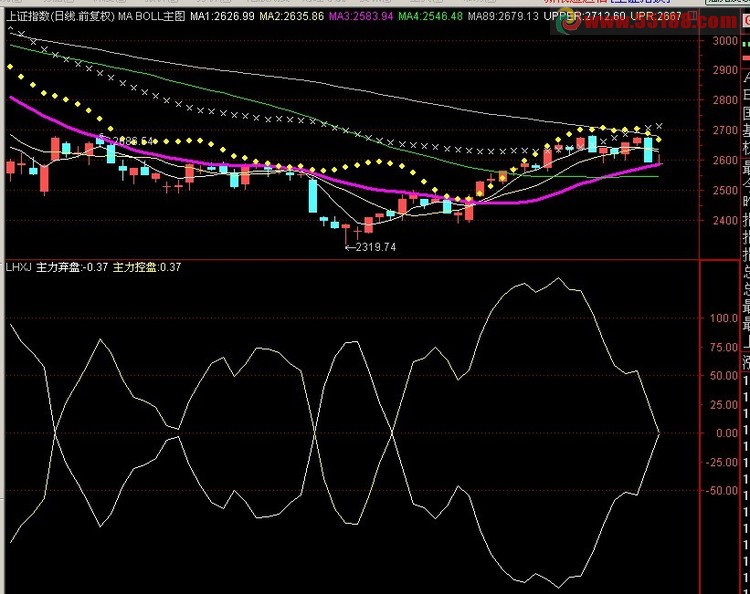Click the 2700 price axis label

coord(725,130)
